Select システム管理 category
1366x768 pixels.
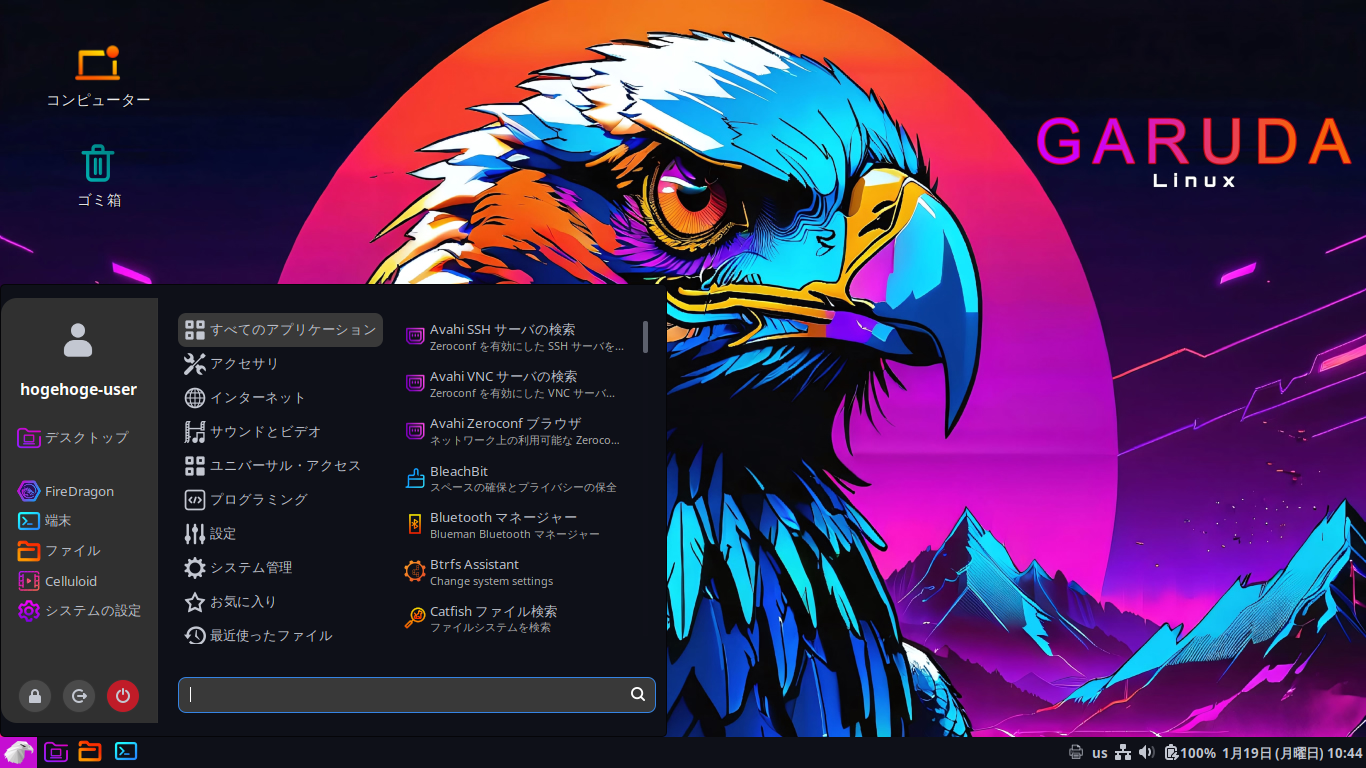click(x=280, y=568)
